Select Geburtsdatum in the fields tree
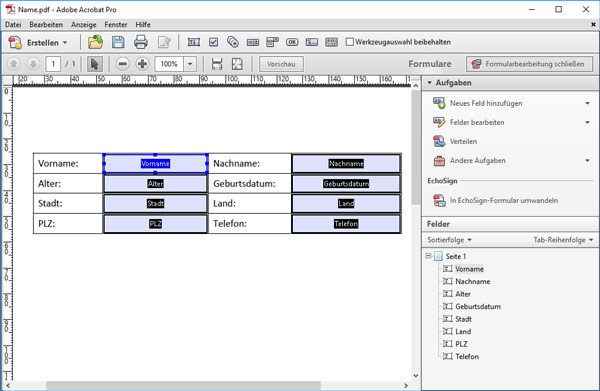Screen dimensions: 600x391 478,306
